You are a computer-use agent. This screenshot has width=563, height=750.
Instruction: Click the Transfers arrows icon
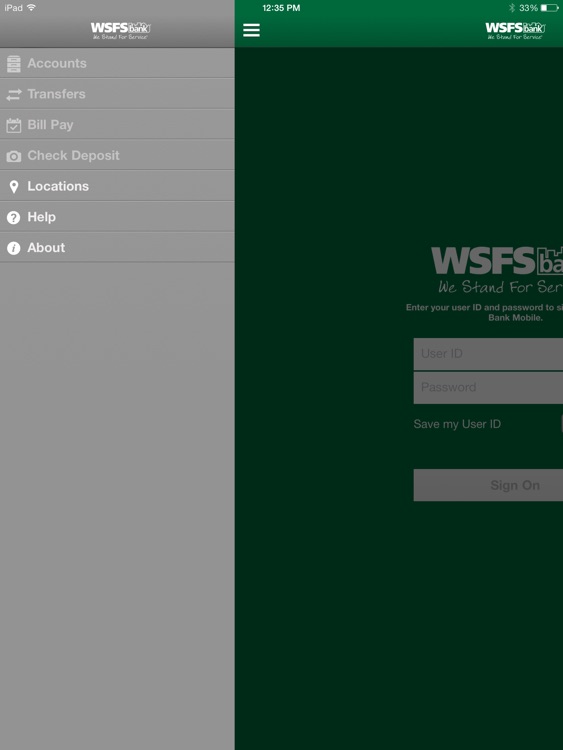tap(14, 94)
